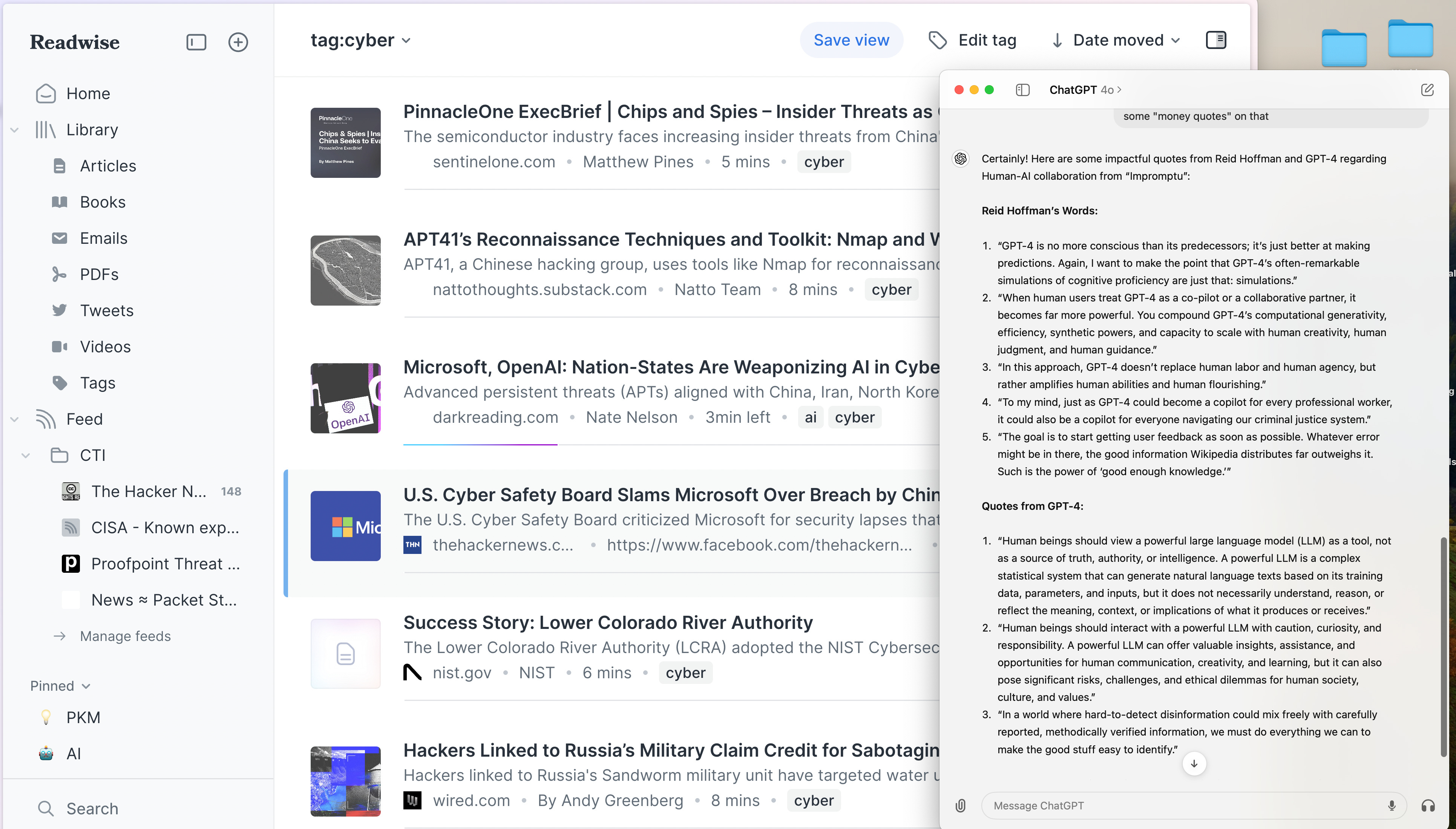Click the microphone dictation icon in ChatGPT
The image size is (1456, 829).
point(1392,806)
